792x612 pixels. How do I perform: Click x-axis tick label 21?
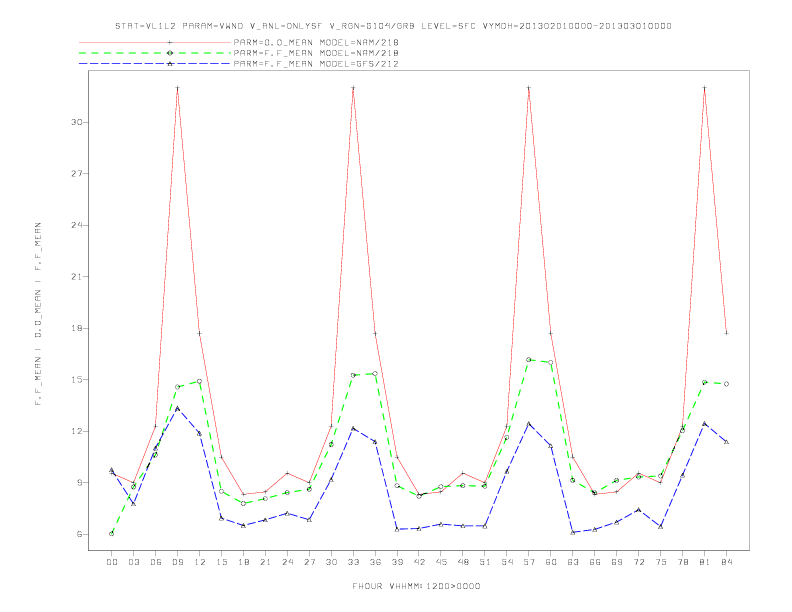[x=265, y=562]
